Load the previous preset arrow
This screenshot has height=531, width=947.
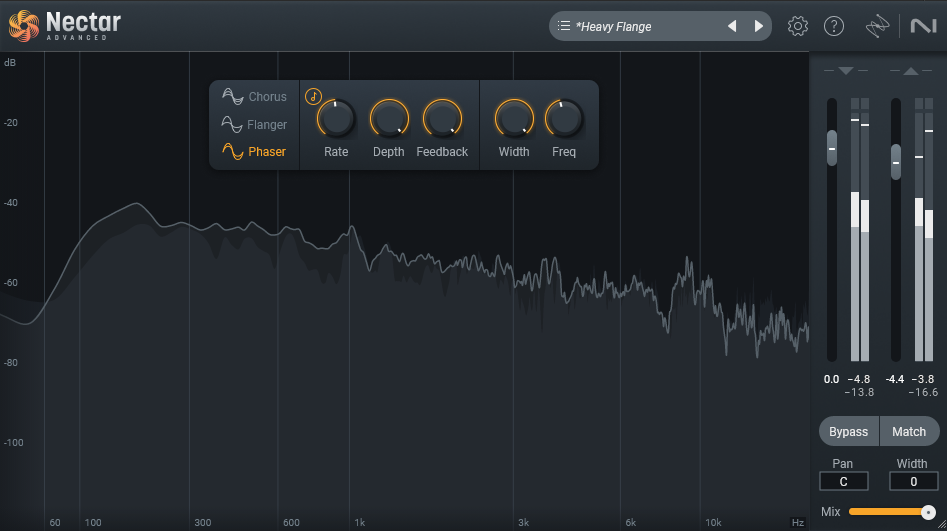click(732, 26)
